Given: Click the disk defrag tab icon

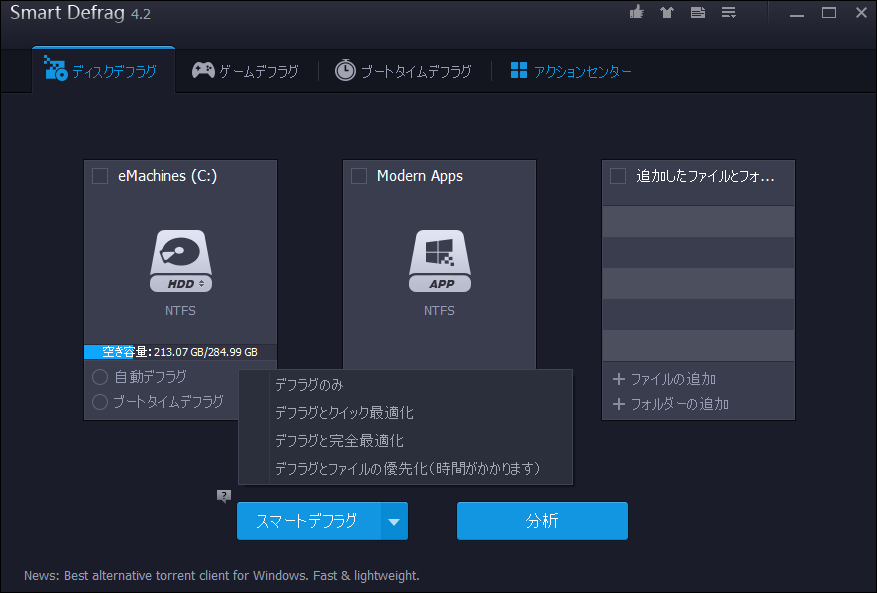Looking at the screenshot, I should tap(55, 68).
